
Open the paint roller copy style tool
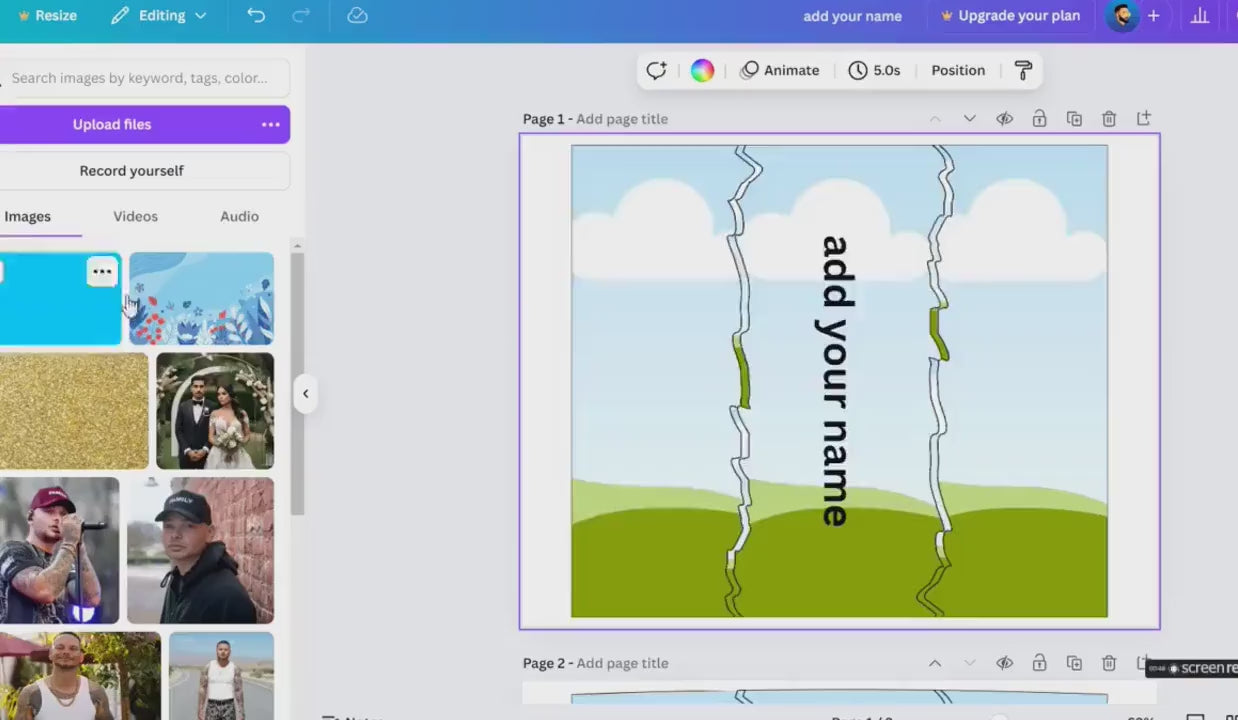tap(1023, 70)
